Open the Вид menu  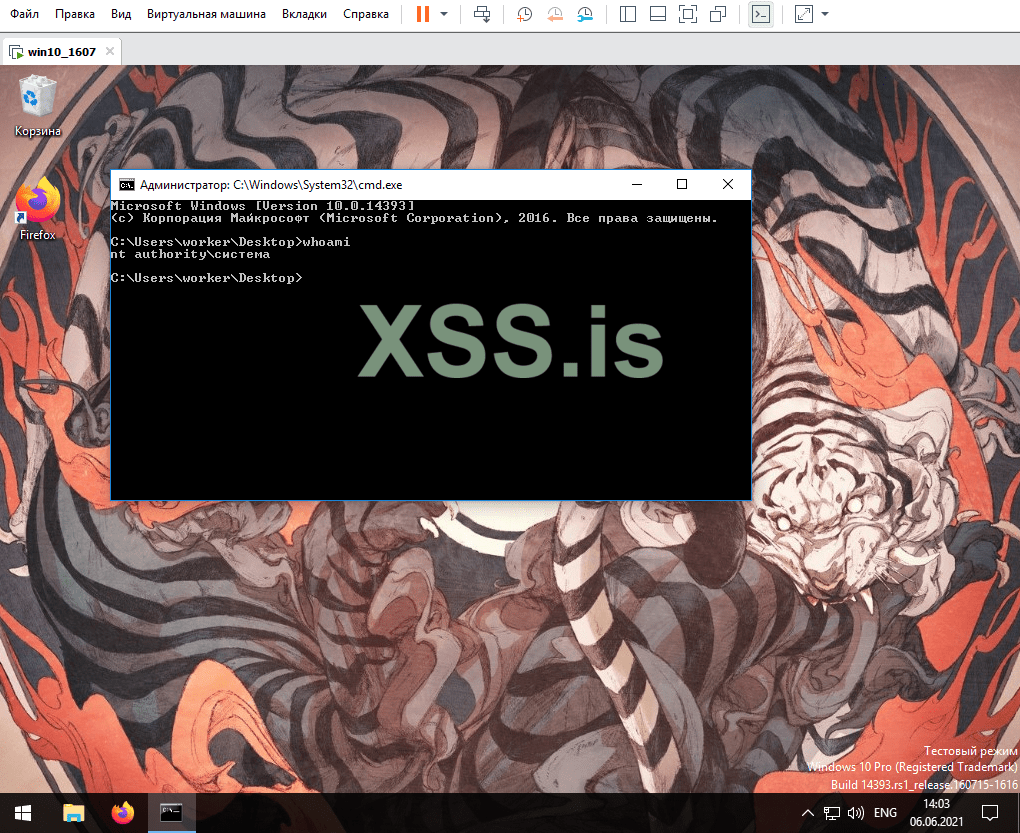pyautogui.click(x=121, y=14)
